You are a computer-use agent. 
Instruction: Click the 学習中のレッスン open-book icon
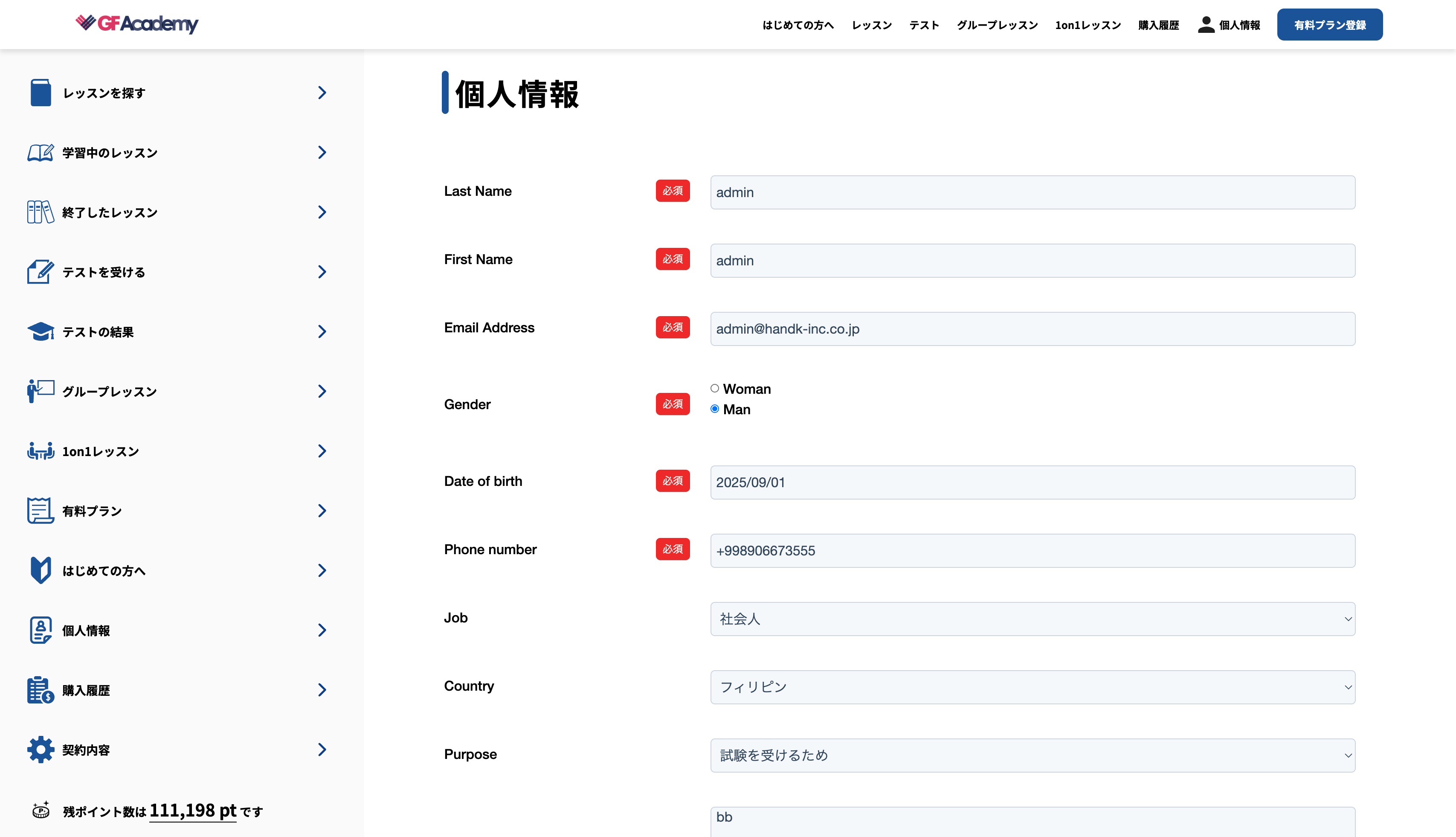(x=40, y=152)
